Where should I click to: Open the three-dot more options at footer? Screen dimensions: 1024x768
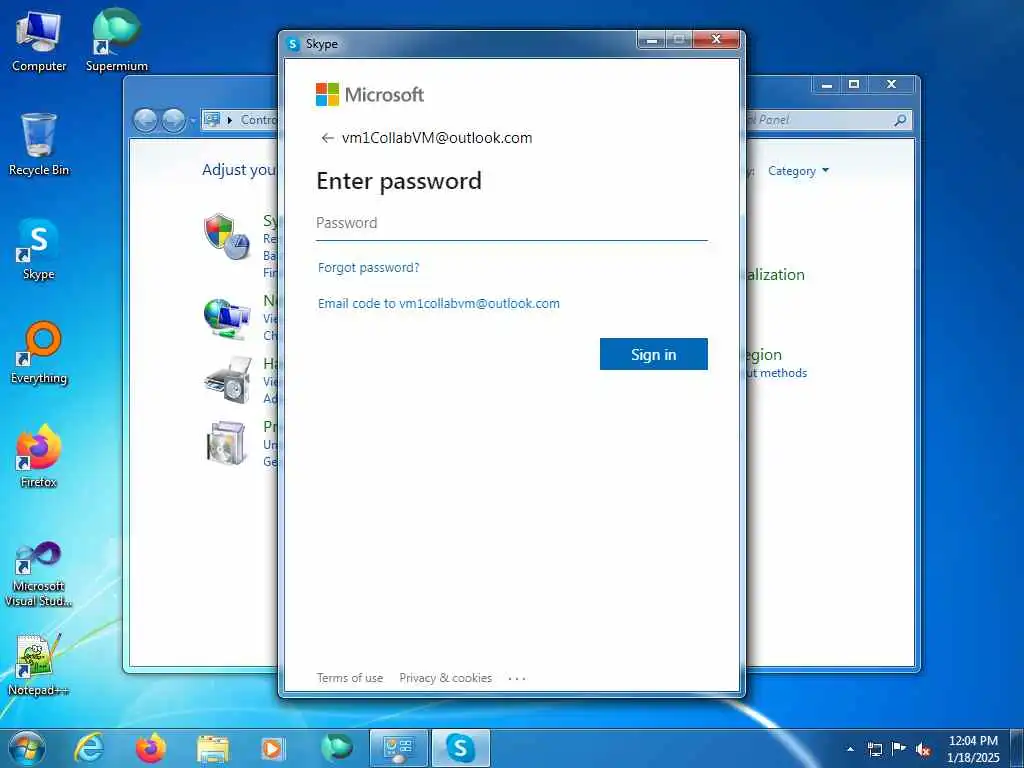coord(517,679)
